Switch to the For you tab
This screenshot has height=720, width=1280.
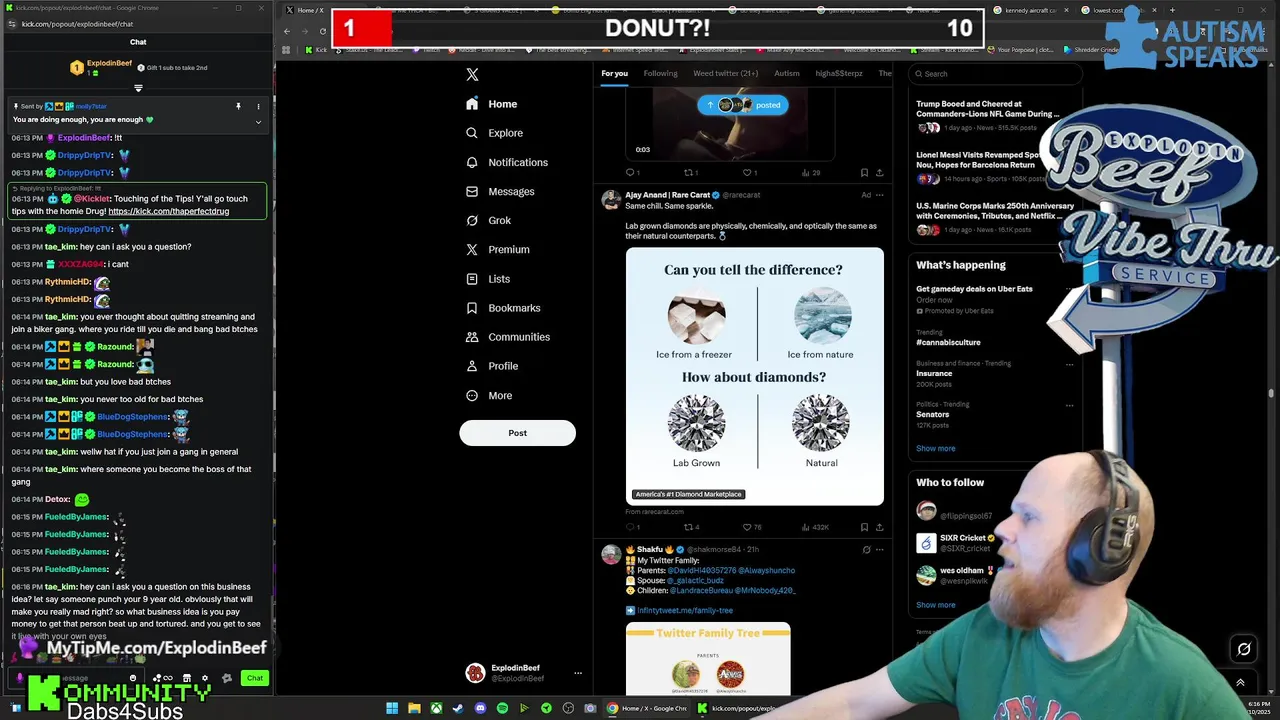point(614,73)
